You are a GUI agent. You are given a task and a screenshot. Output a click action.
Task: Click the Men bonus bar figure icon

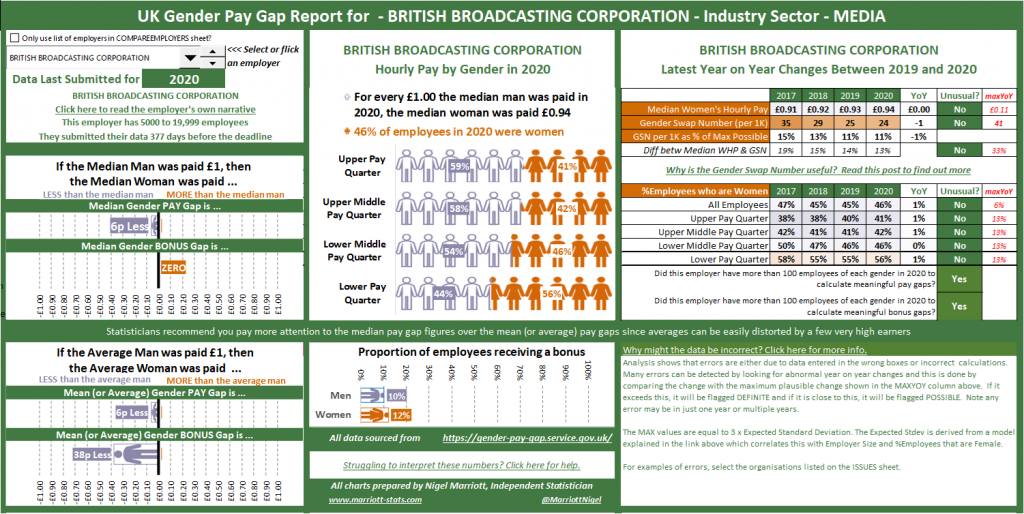tap(372, 396)
